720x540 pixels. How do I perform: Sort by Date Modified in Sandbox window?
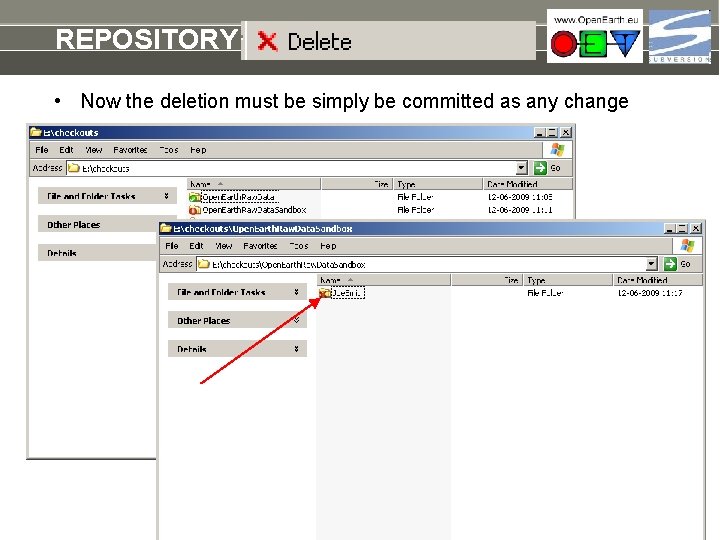pos(658,280)
